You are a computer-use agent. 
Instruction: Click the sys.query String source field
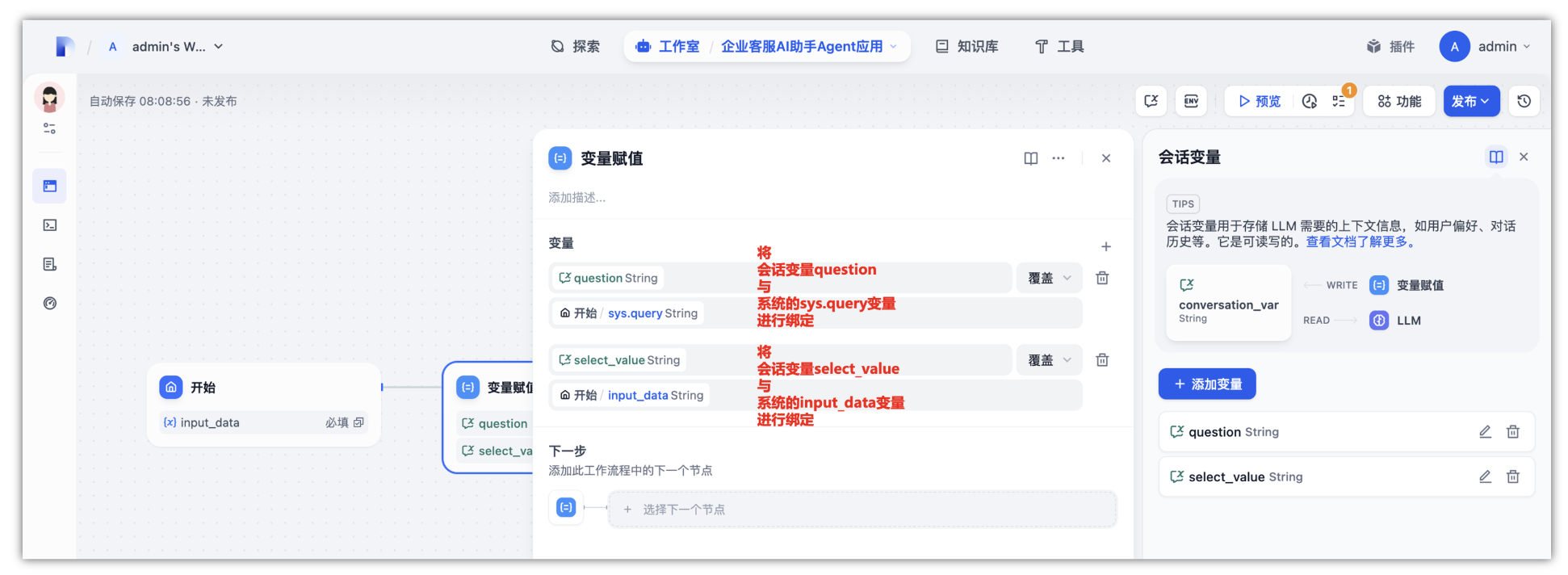815,313
